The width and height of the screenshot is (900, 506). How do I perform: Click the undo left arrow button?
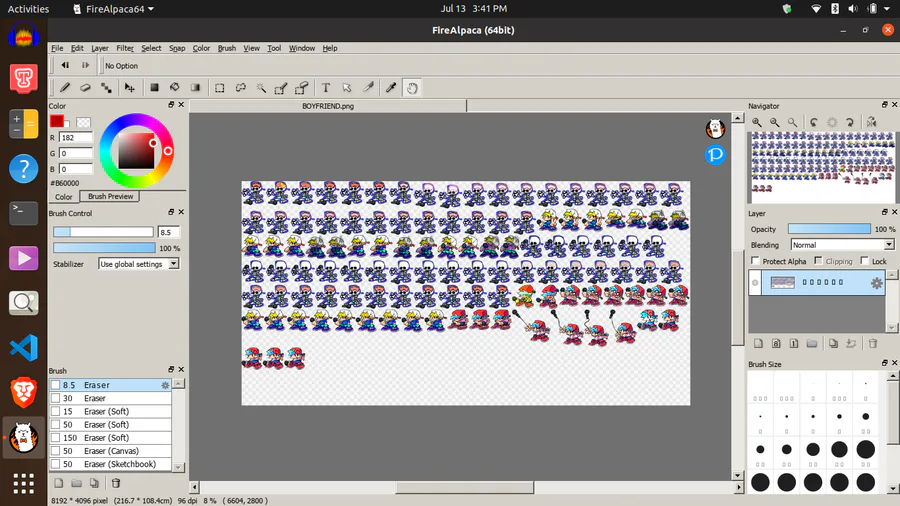click(65, 65)
